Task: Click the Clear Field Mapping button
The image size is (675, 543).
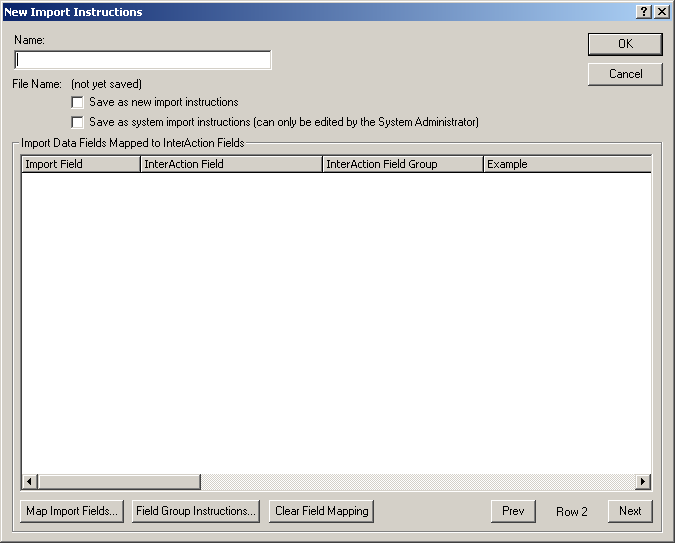Action: coord(321,511)
